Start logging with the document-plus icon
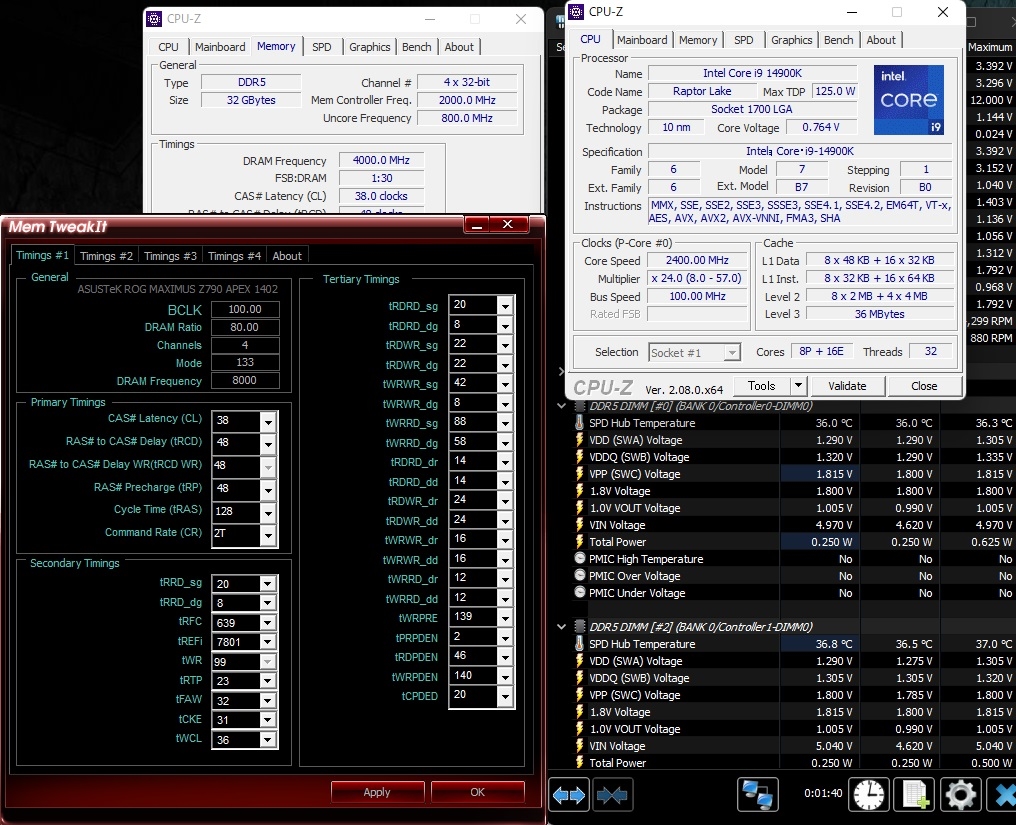Image resolution: width=1016 pixels, height=825 pixels. (914, 795)
